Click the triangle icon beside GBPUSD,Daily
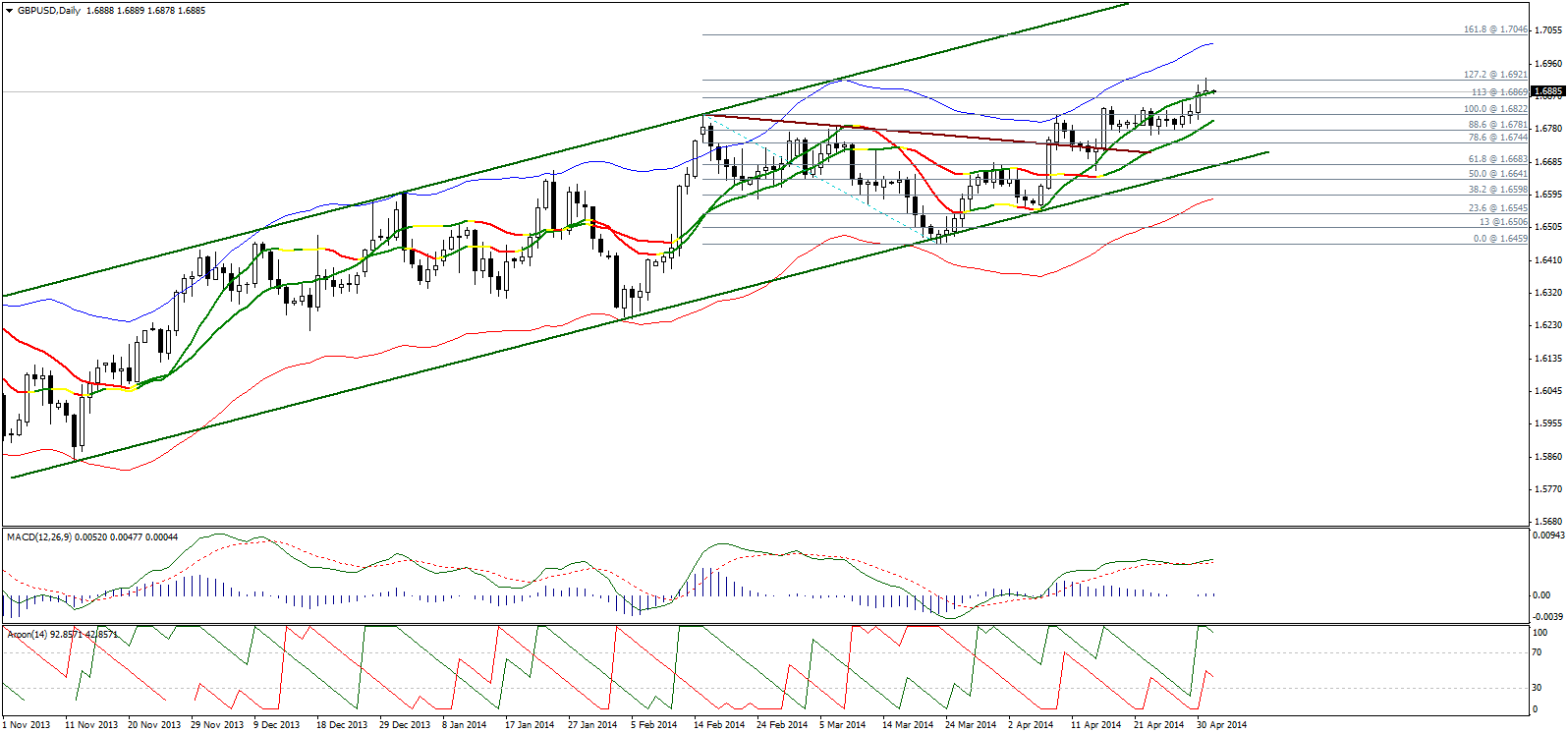Image resolution: width=1568 pixels, height=733 pixels. coord(9,11)
